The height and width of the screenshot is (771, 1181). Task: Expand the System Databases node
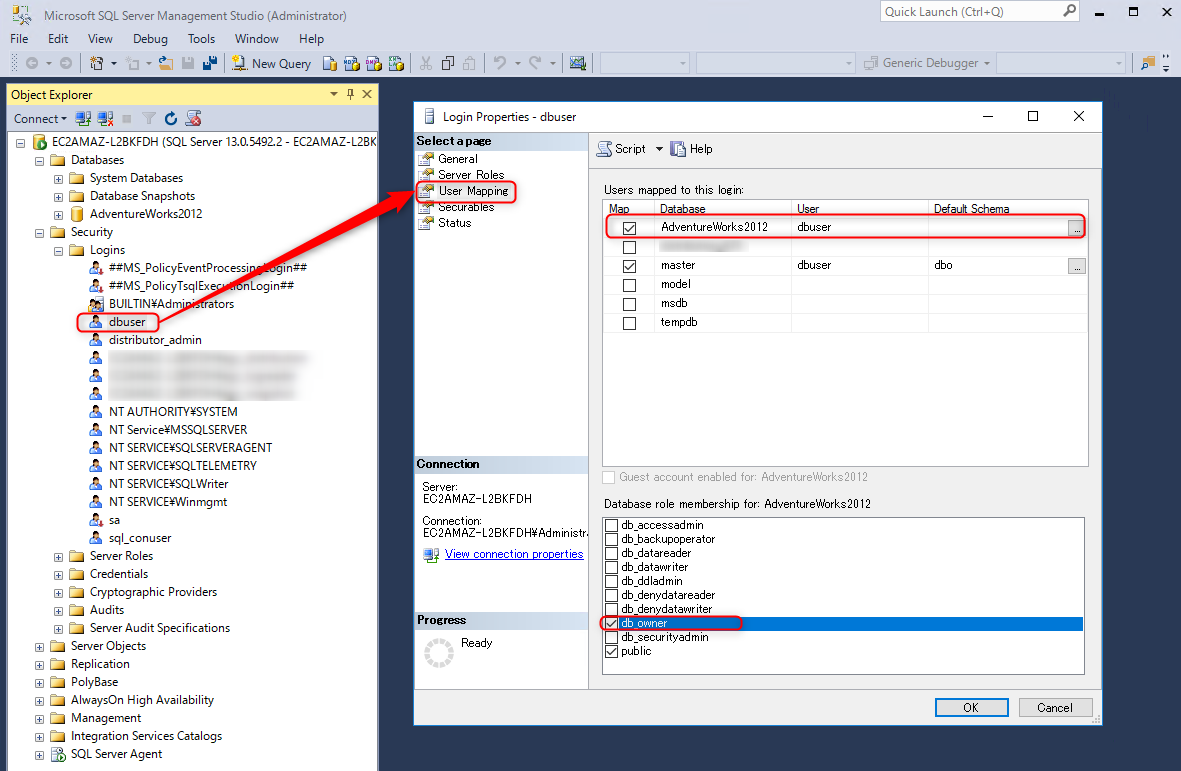pyautogui.click(x=58, y=178)
